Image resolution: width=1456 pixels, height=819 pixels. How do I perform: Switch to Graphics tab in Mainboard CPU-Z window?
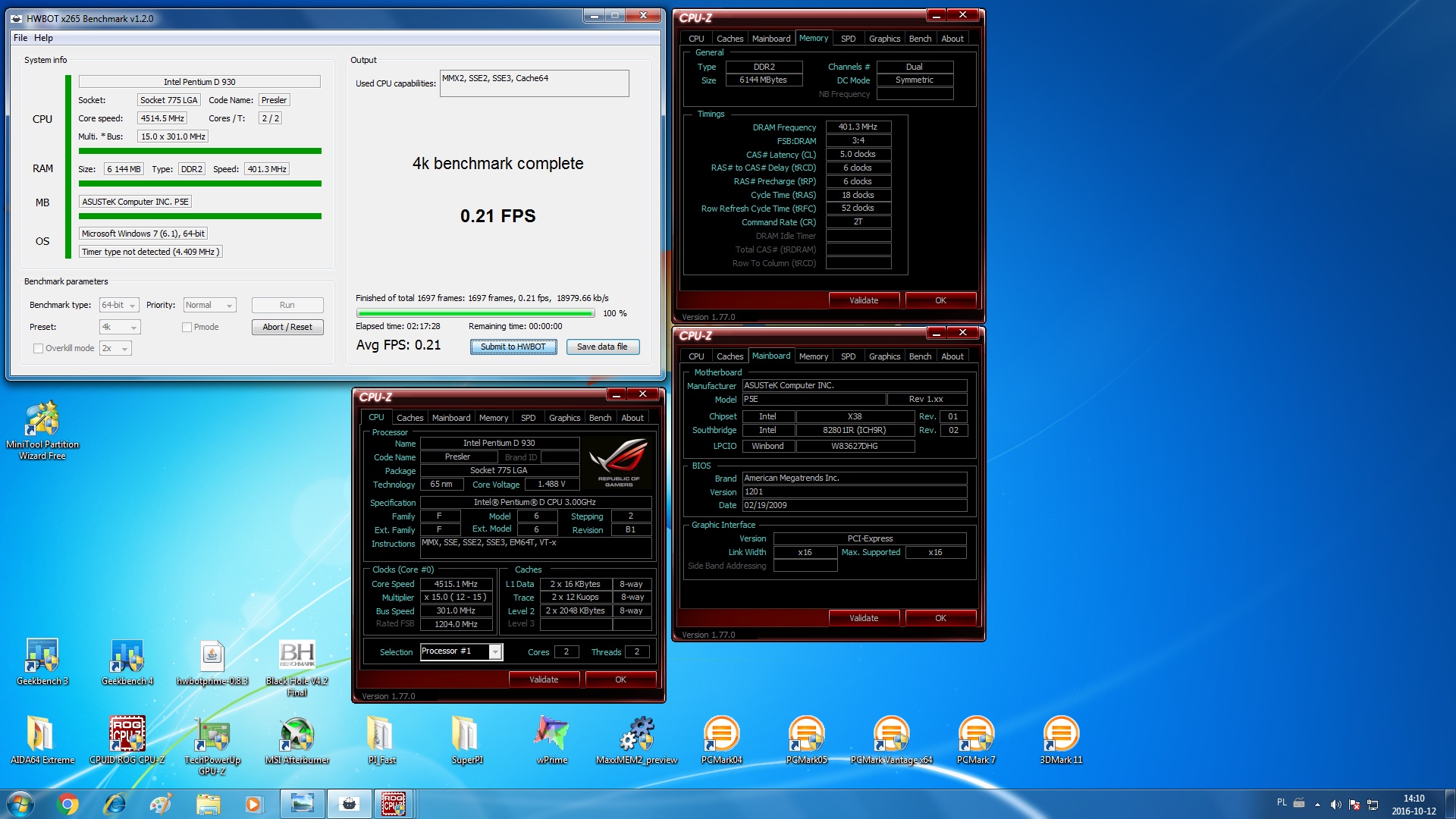884,356
